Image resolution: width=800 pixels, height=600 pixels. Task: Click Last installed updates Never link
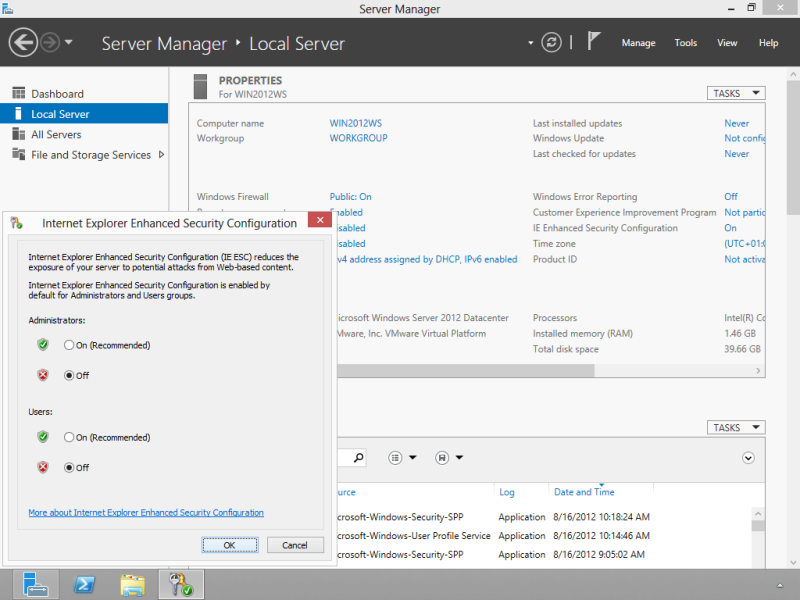(x=736, y=123)
